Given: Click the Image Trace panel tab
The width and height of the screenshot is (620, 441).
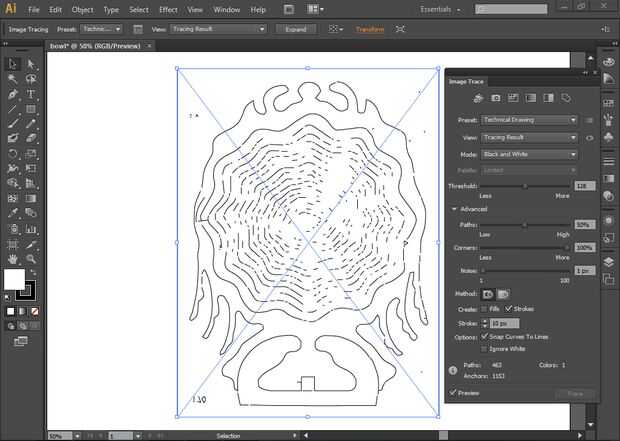Looking at the screenshot, I should pos(466,81).
